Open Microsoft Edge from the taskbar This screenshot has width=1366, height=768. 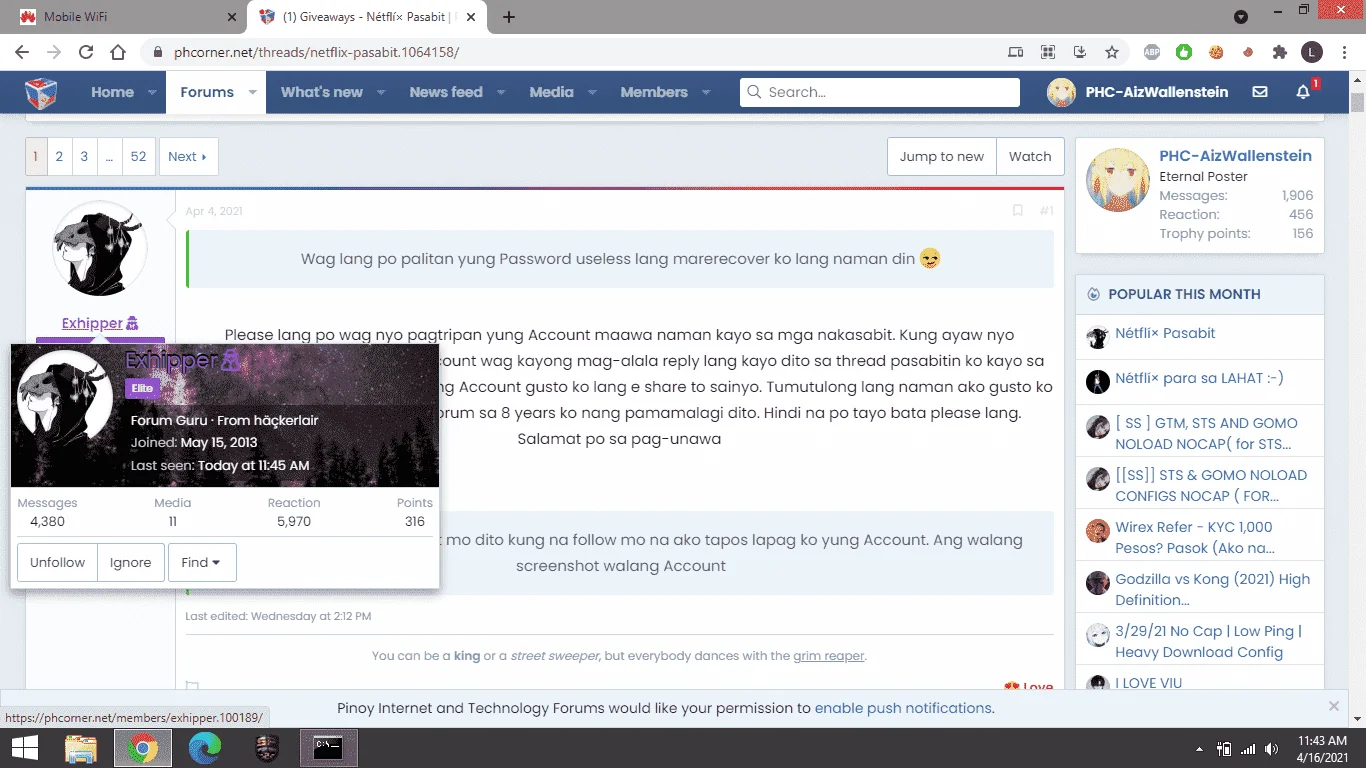coord(205,748)
